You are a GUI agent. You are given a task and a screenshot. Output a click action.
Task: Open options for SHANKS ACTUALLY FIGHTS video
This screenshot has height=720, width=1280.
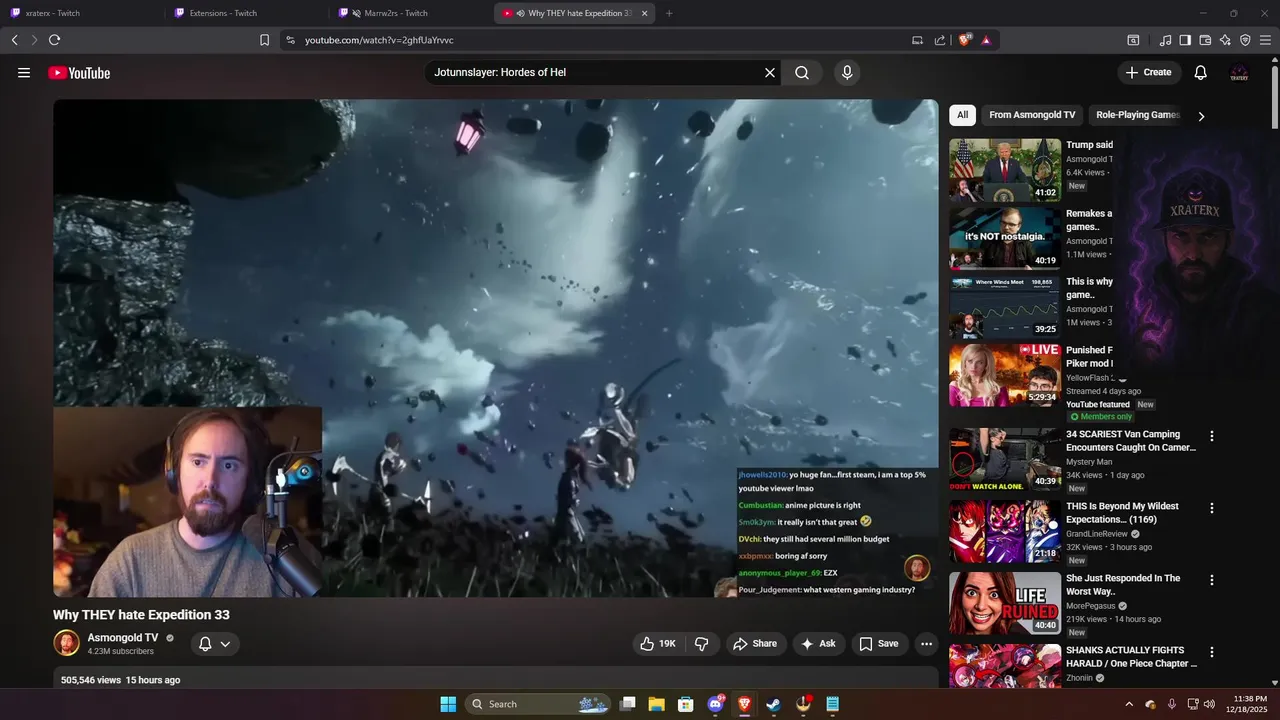point(1212,652)
